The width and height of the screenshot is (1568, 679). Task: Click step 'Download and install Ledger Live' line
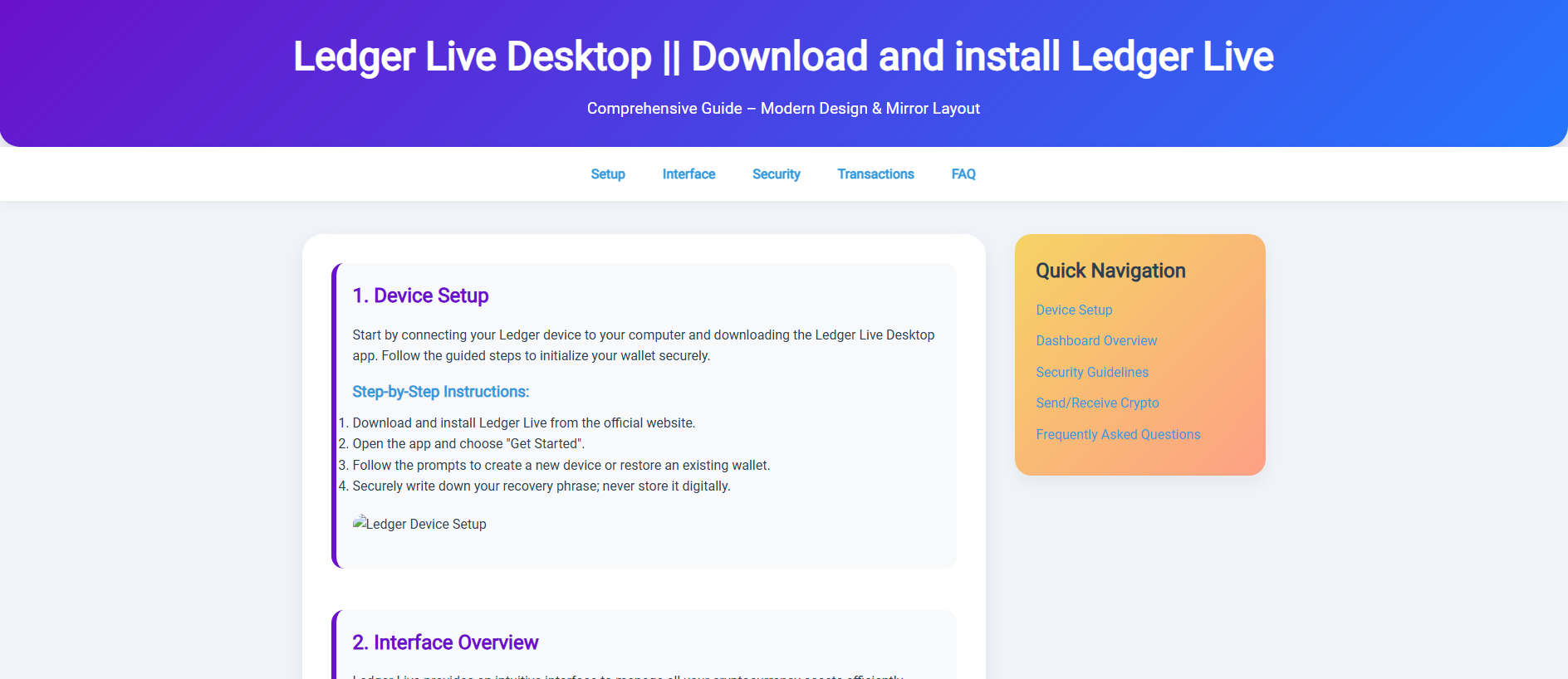(523, 423)
